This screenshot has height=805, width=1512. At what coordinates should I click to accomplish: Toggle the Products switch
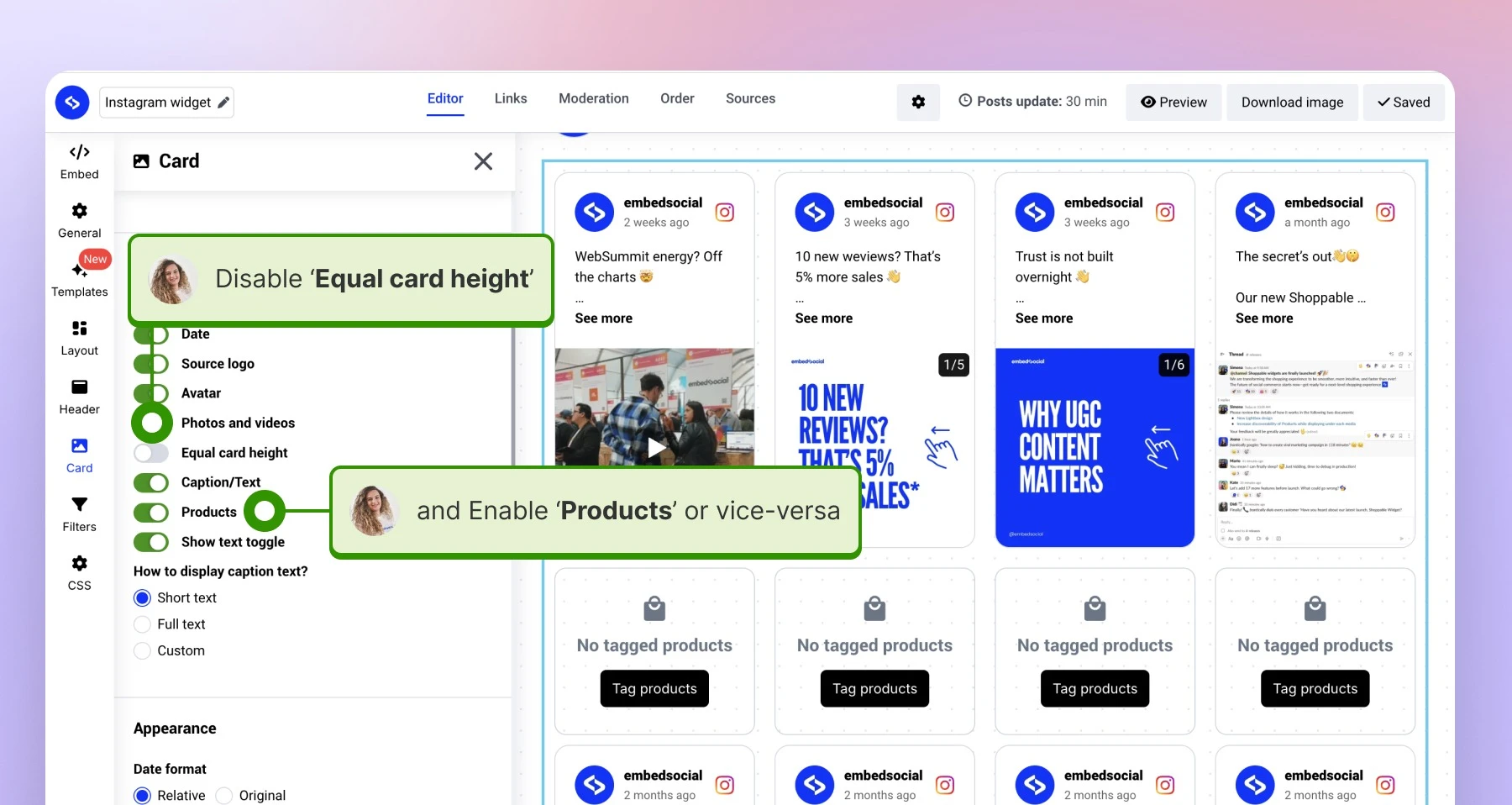tap(151, 513)
